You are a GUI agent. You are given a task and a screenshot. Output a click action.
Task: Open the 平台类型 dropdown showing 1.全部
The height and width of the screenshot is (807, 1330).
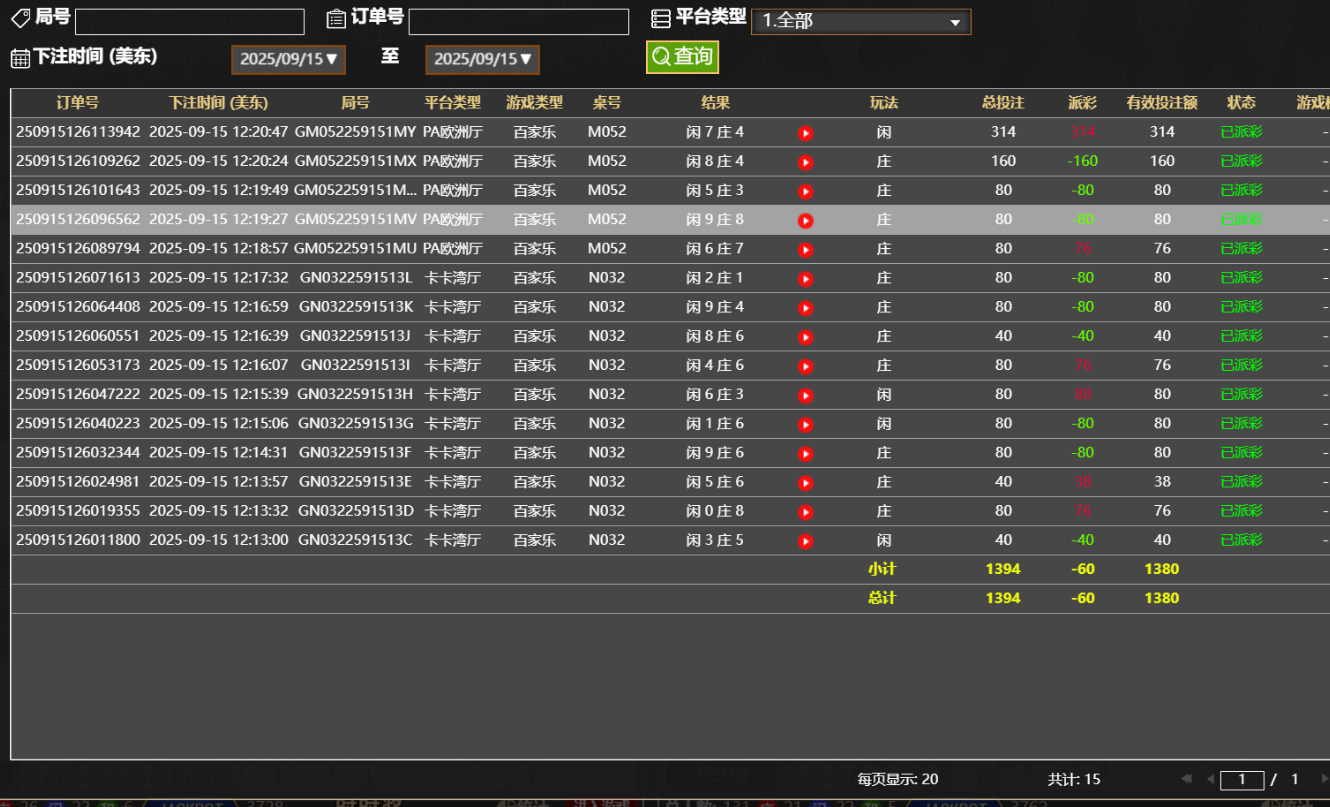tap(860, 21)
